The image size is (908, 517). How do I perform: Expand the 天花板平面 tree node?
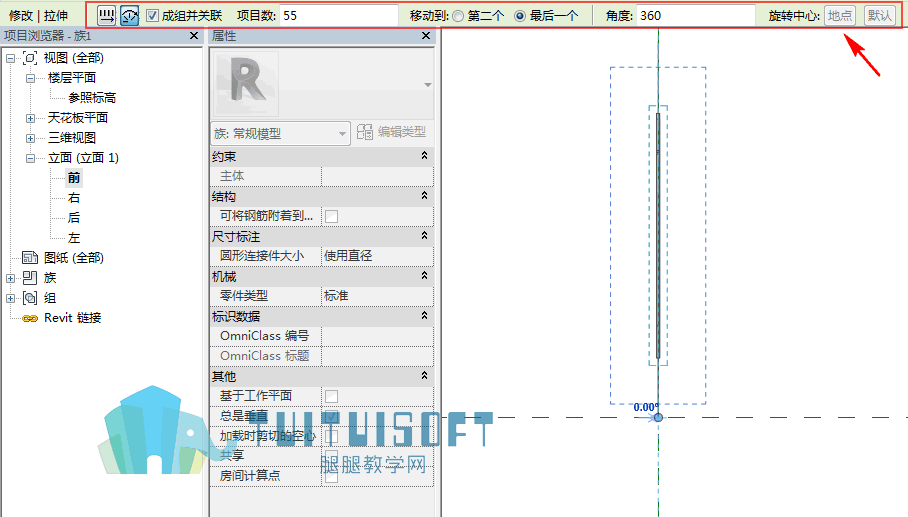[x=30, y=118]
